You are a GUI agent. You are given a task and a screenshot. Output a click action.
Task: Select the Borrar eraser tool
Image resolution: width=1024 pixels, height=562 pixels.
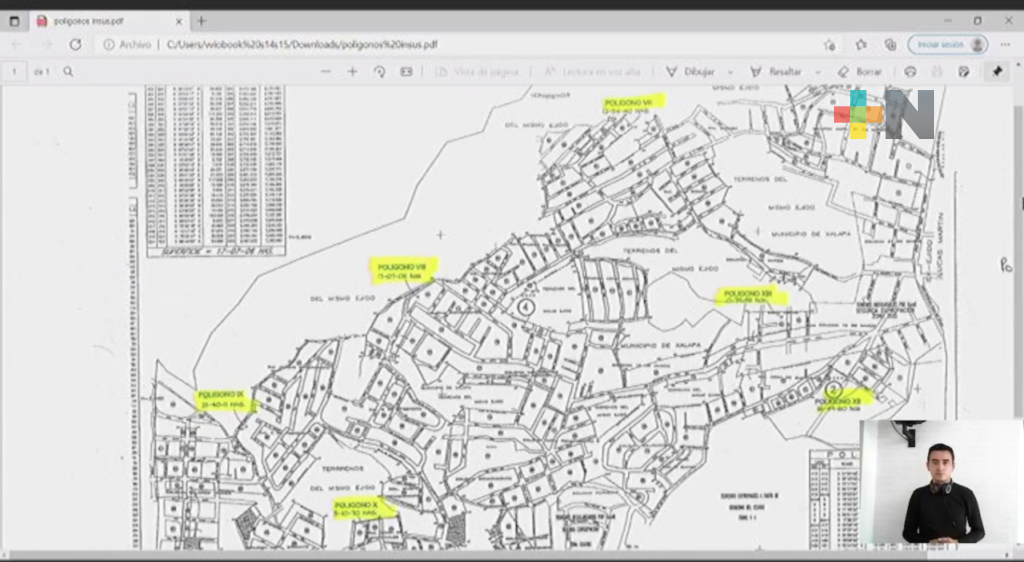pos(860,72)
